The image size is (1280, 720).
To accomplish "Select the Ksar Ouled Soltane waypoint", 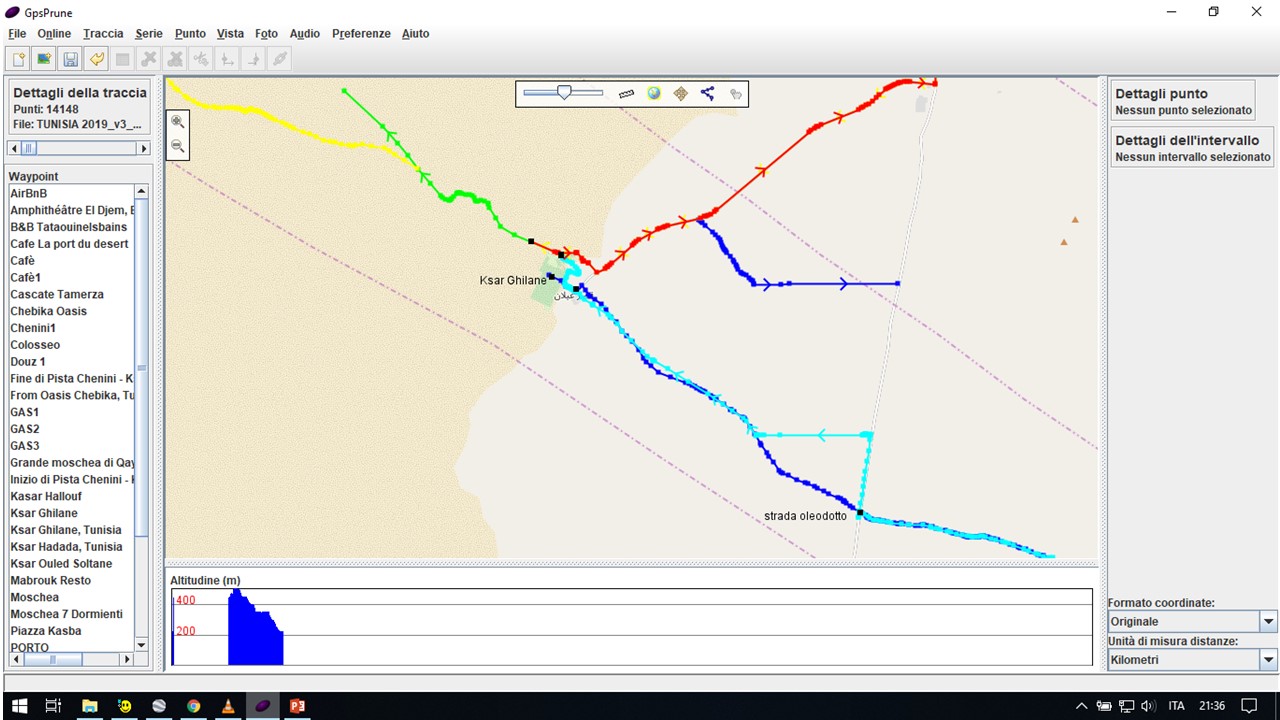I will click(71, 564).
